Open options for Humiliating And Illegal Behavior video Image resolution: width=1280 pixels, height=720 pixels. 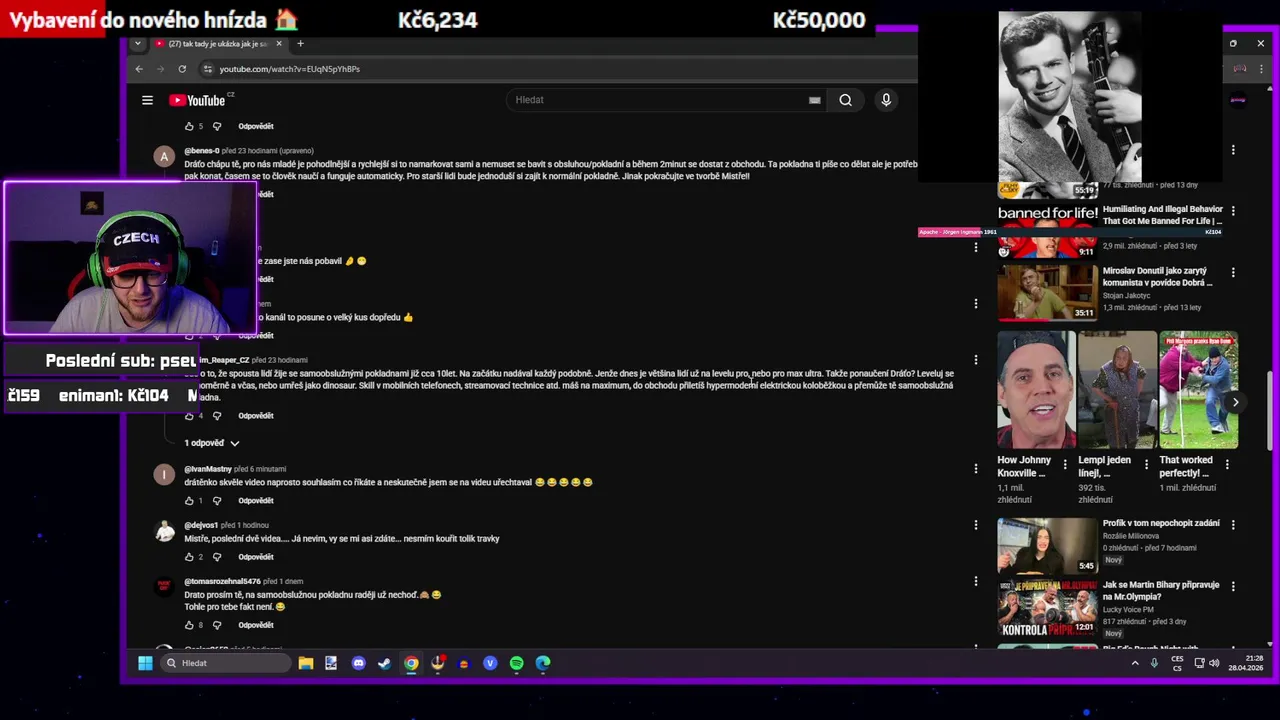click(x=1233, y=211)
